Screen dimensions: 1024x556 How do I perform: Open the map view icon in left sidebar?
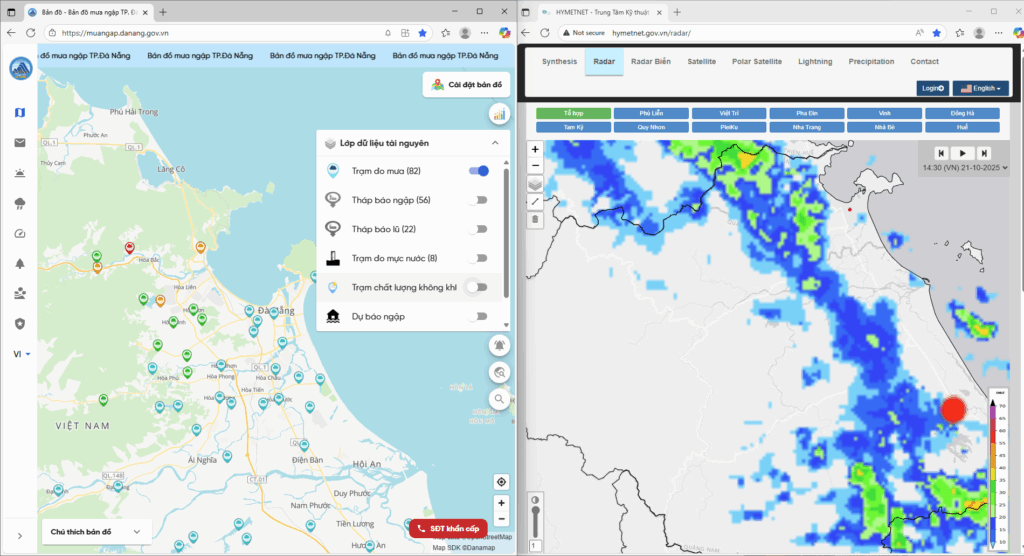(x=20, y=113)
